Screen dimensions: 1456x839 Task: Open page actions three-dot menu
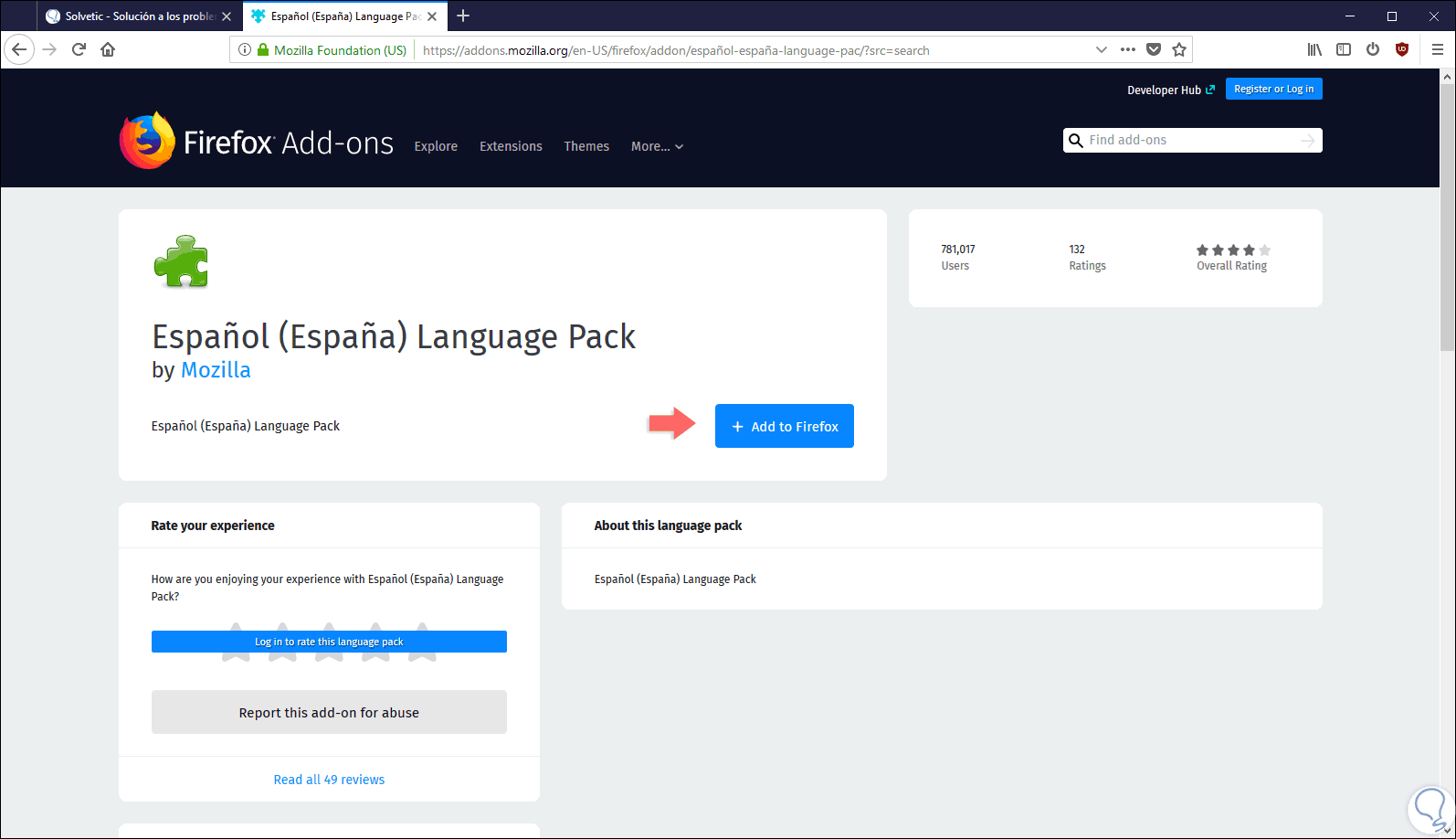(1128, 50)
